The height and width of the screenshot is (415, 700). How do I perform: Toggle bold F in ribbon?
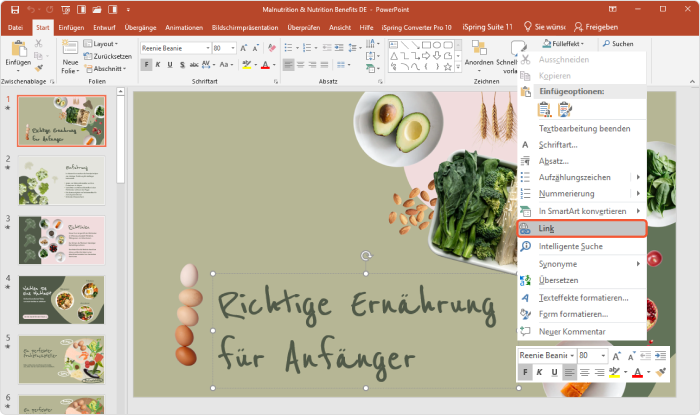[146, 65]
